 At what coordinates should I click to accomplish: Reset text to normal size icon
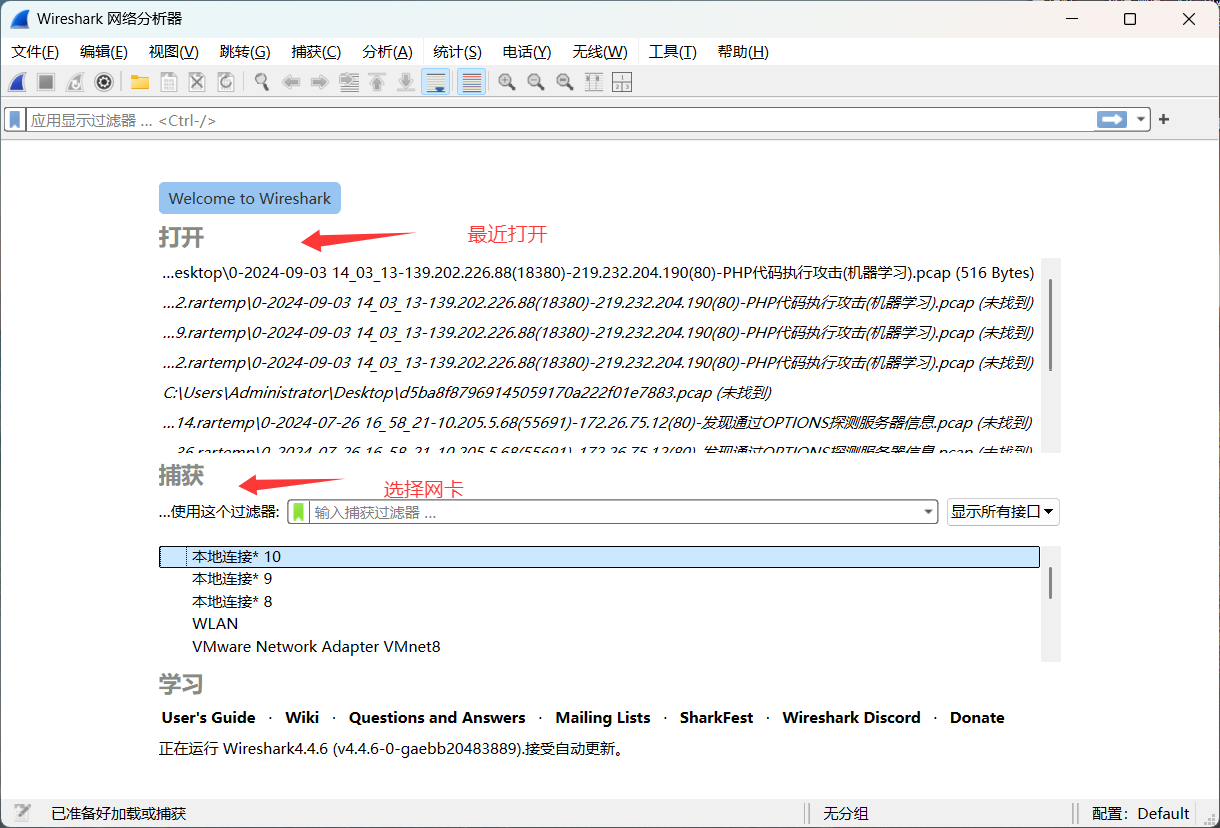point(565,82)
